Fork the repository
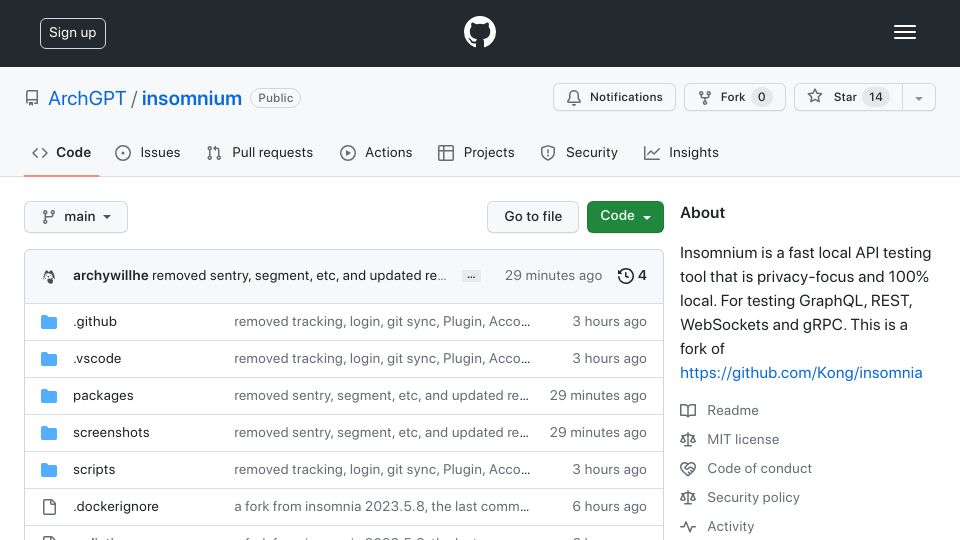Screen dimensions: 960x540 click(735, 97)
